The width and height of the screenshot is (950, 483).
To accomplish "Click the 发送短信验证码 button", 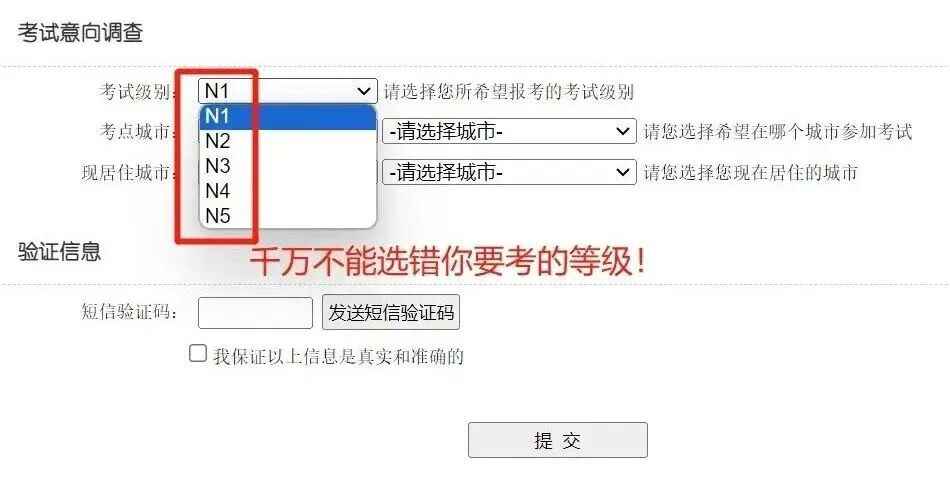I will point(391,312).
